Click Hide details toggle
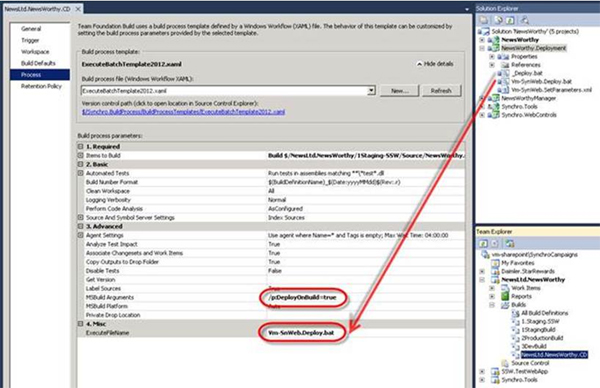The image size is (600, 388). click(x=435, y=64)
